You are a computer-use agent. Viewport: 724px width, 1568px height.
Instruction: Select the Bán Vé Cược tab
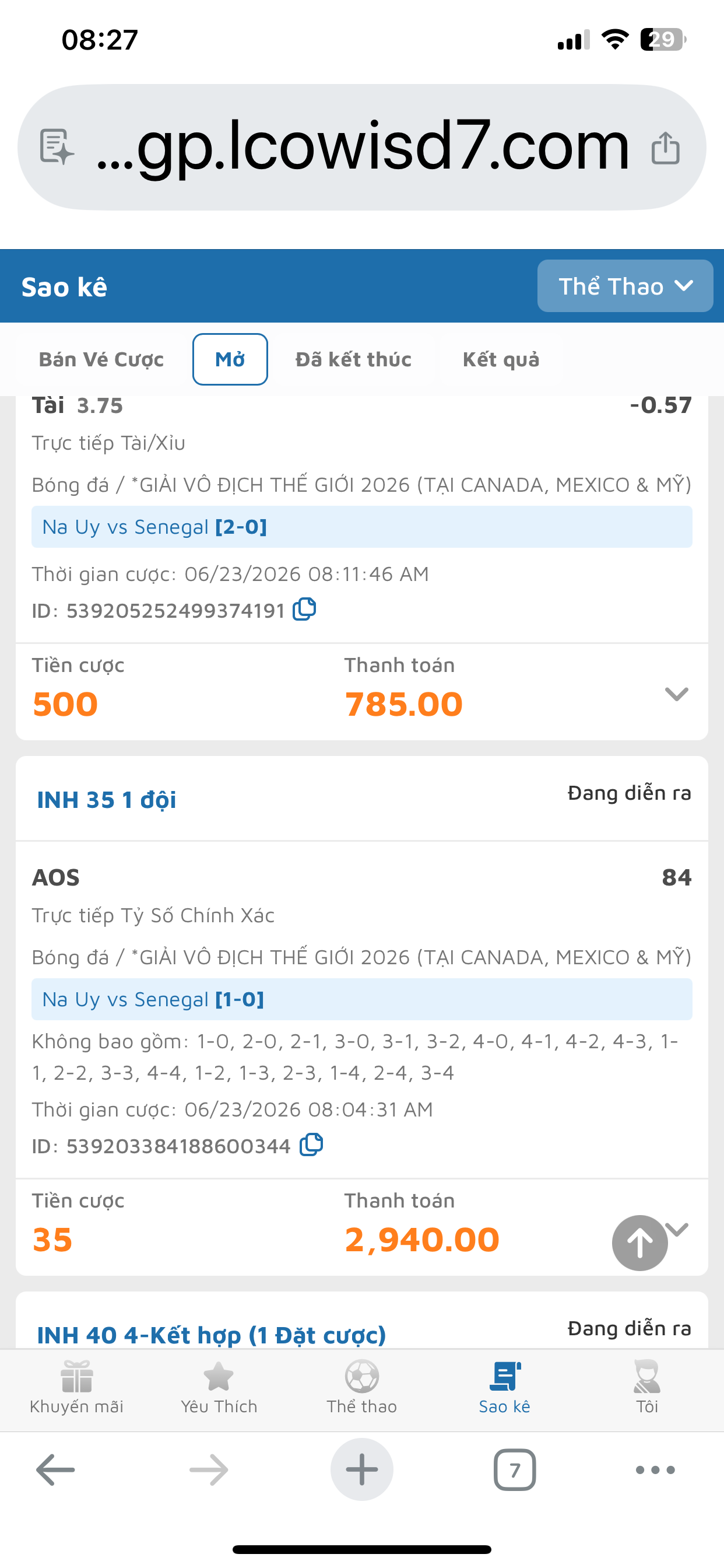pyautogui.click(x=101, y=359)
